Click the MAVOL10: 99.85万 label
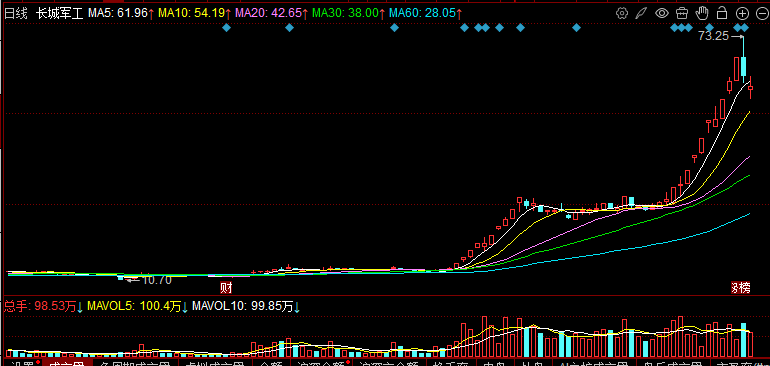Image resolution: width=770 pixels, height=366 pixels. coord(247,307)
